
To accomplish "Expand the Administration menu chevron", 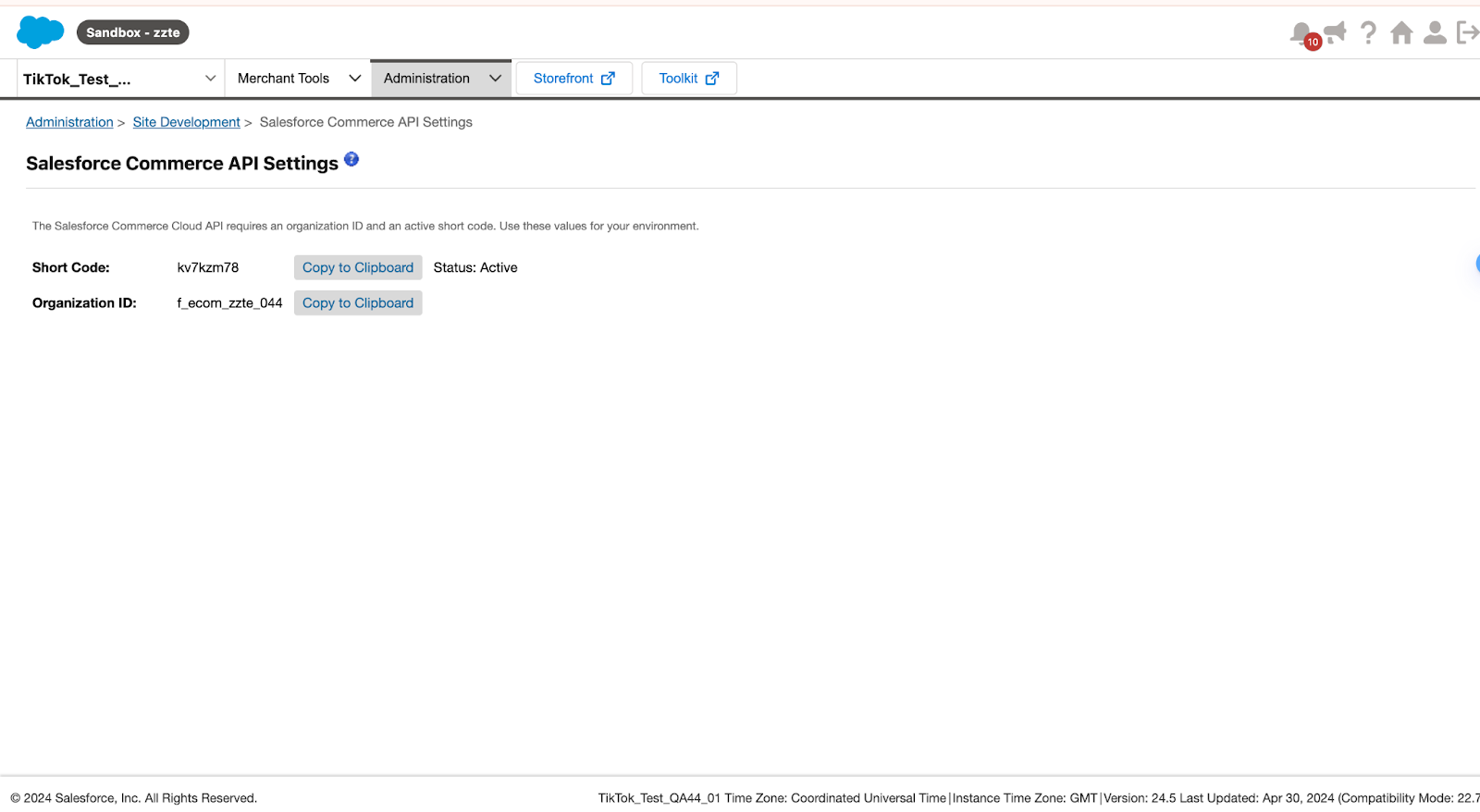I will point(495,79).
